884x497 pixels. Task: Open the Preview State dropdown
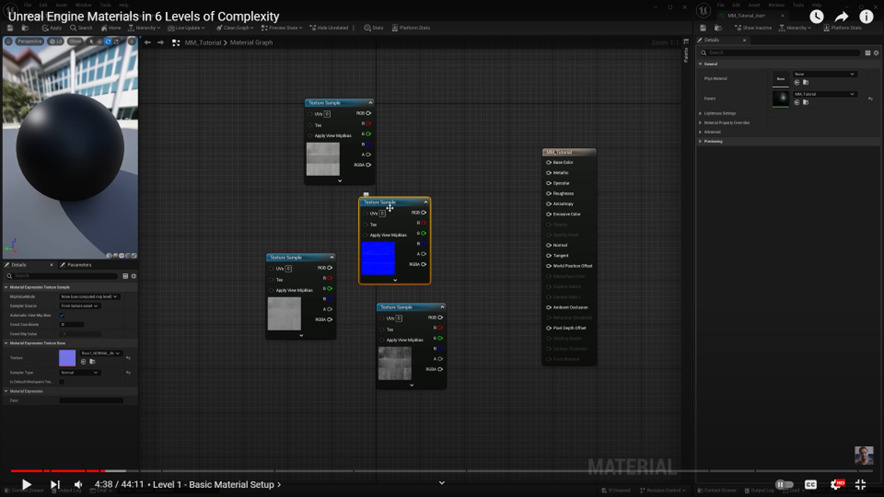tap(281, 28)
